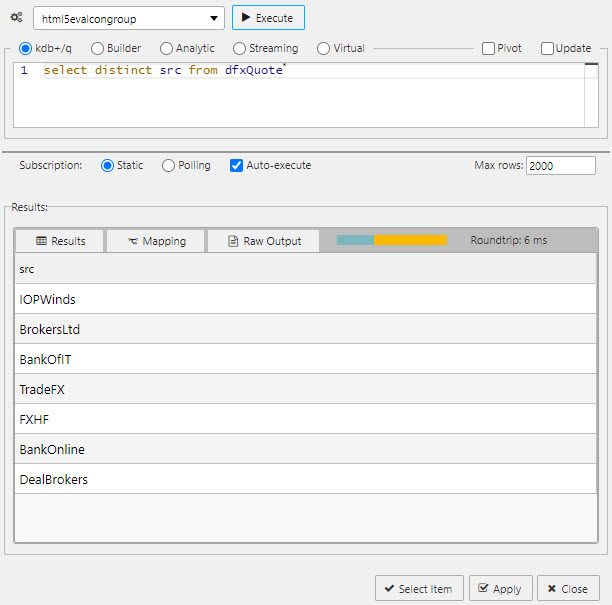Pick the Virtual query option
This screenshot has width=612, height=605.
[323, 48]
